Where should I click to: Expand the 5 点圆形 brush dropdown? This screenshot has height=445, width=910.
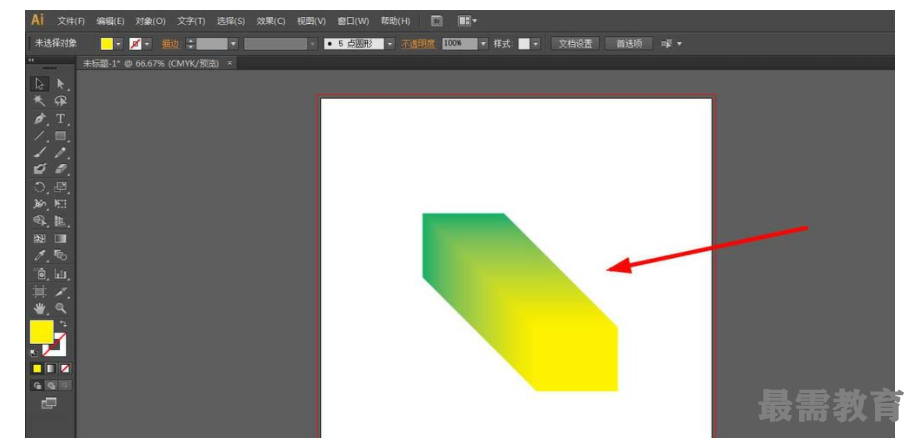(390, 44)
